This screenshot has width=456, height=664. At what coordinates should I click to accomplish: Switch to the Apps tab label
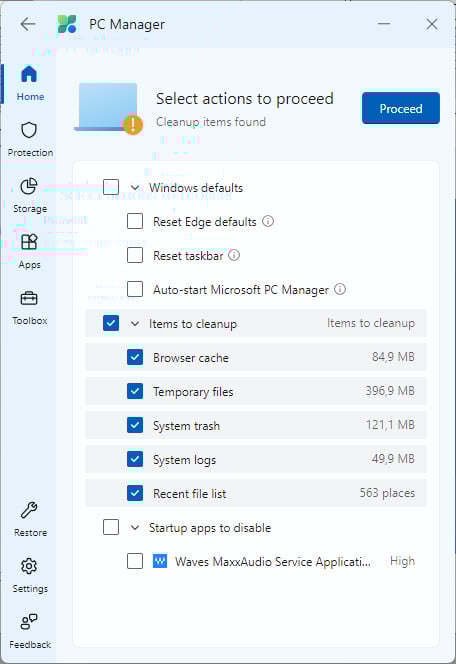(x=30, y=265)
